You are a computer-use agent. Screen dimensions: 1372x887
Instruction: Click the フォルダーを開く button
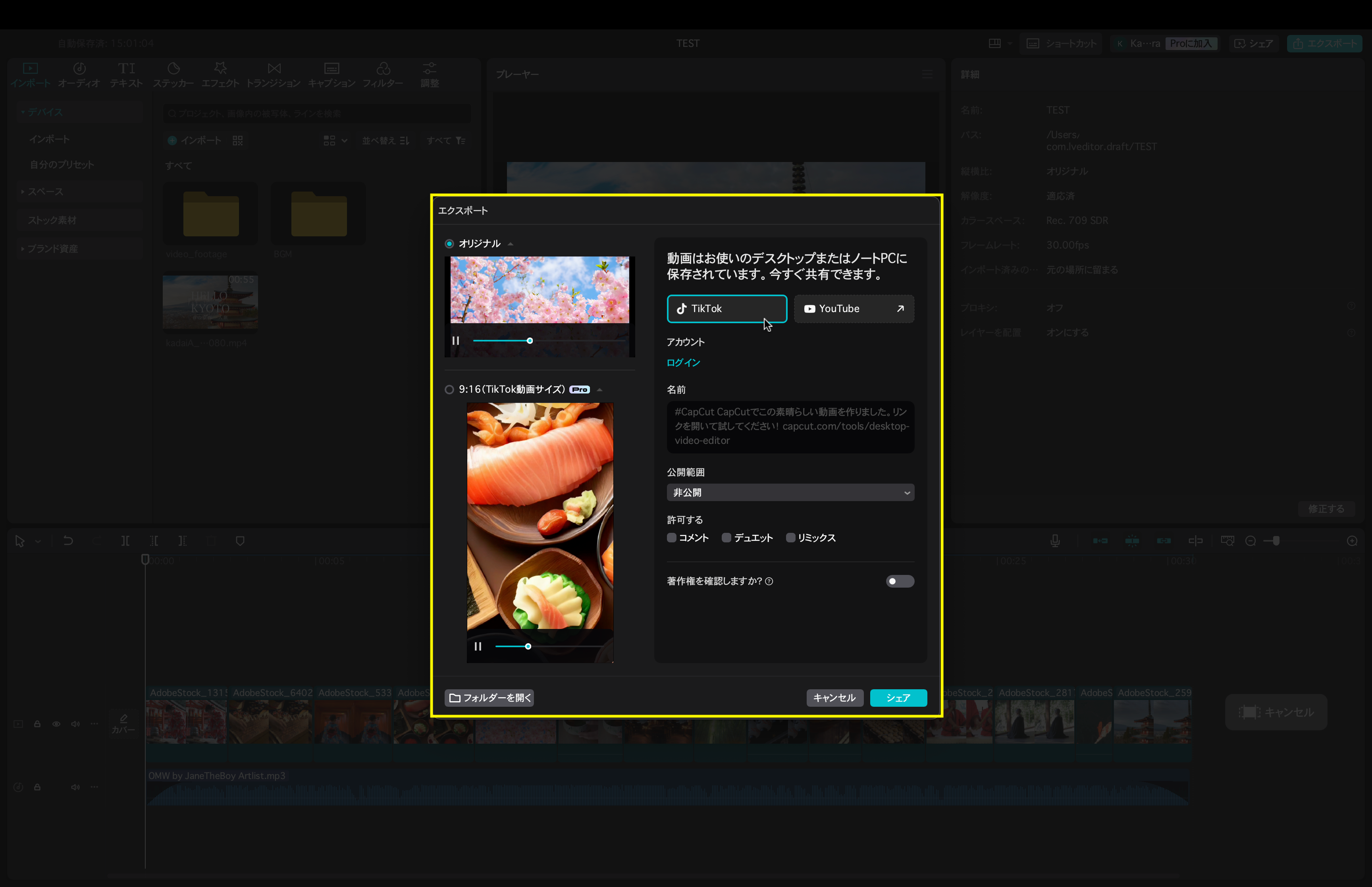(x=489, y=698)
